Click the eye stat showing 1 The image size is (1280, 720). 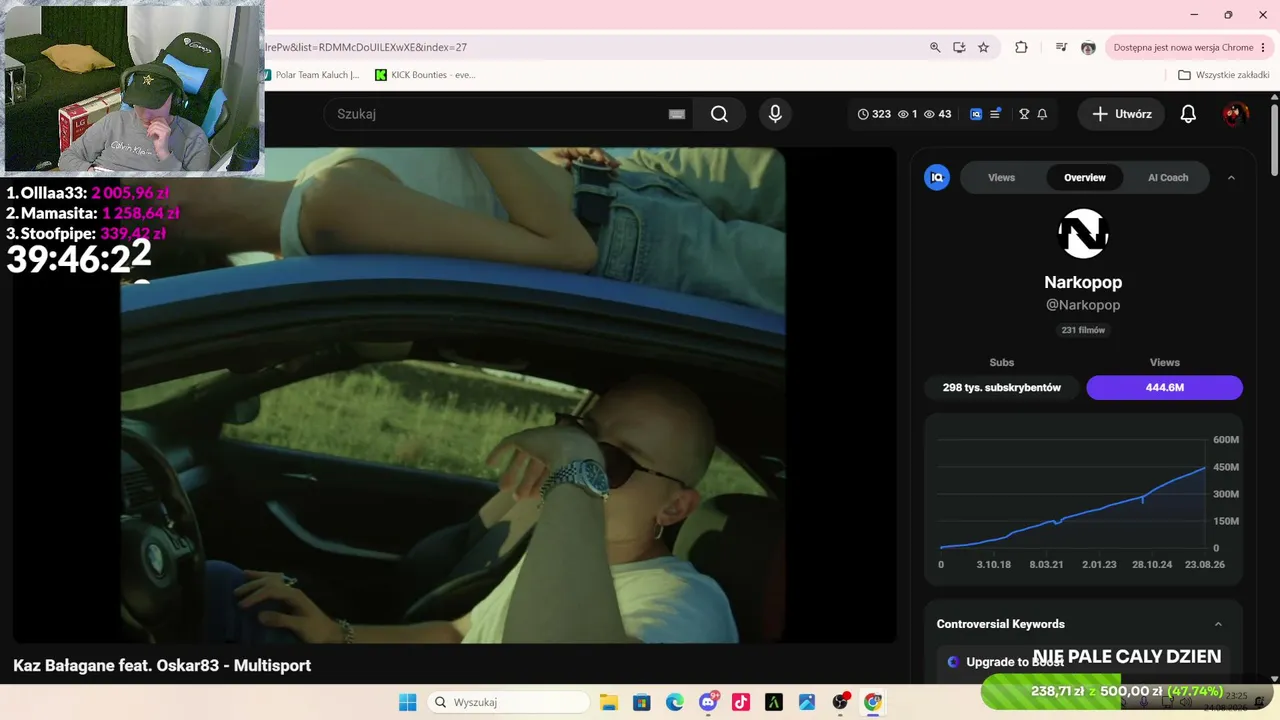click(x=907, y=114)
